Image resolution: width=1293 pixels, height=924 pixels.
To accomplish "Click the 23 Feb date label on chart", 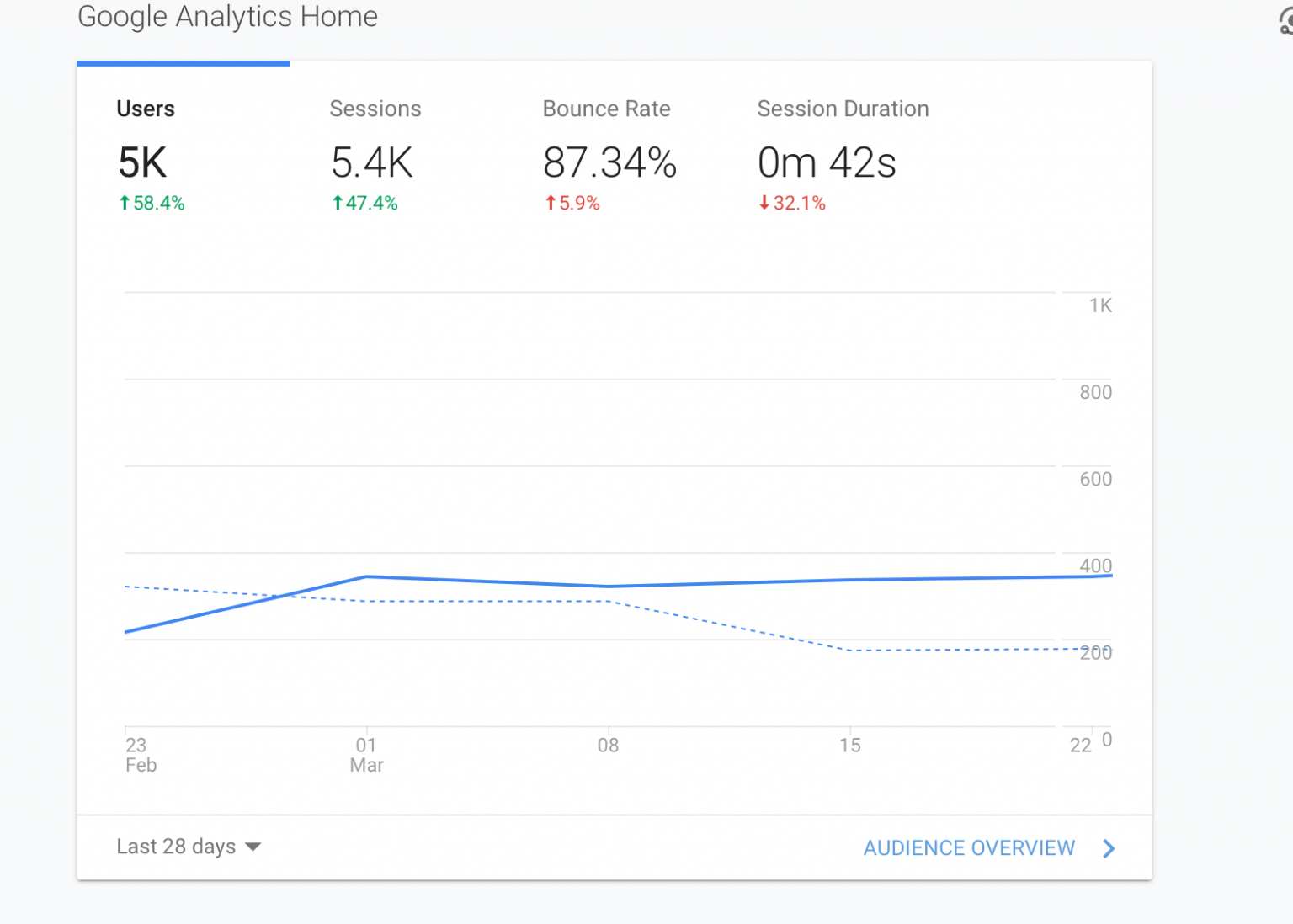I will pyautogui.click(x=141, y=755).
